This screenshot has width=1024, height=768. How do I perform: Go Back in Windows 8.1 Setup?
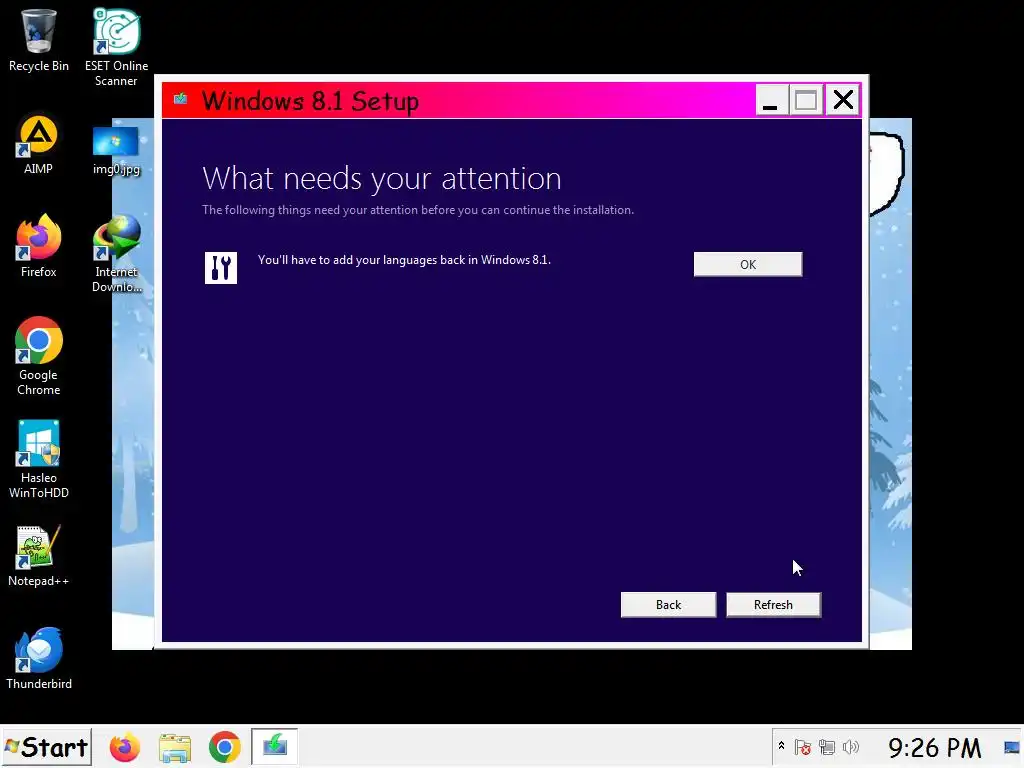[668, 605]
